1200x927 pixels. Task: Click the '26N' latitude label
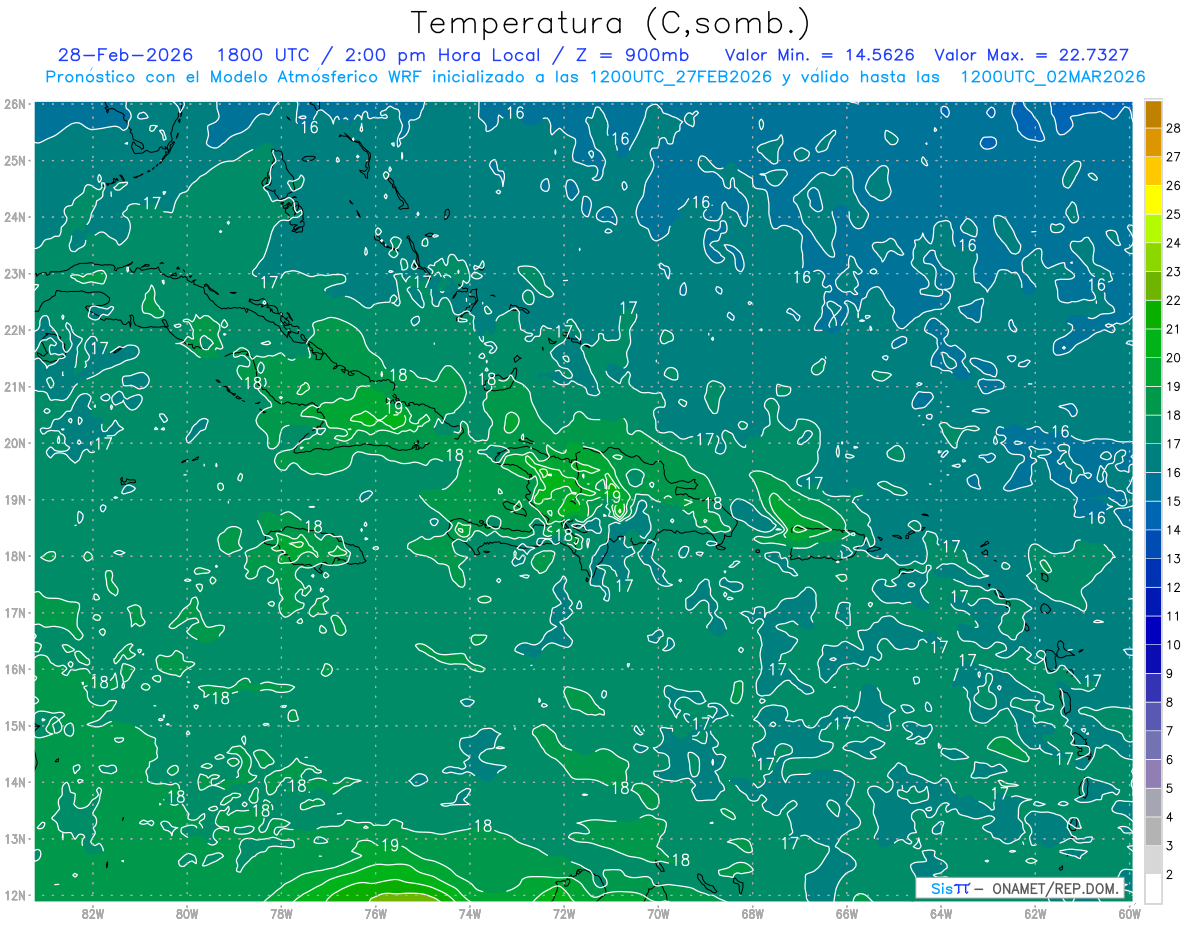14,104
